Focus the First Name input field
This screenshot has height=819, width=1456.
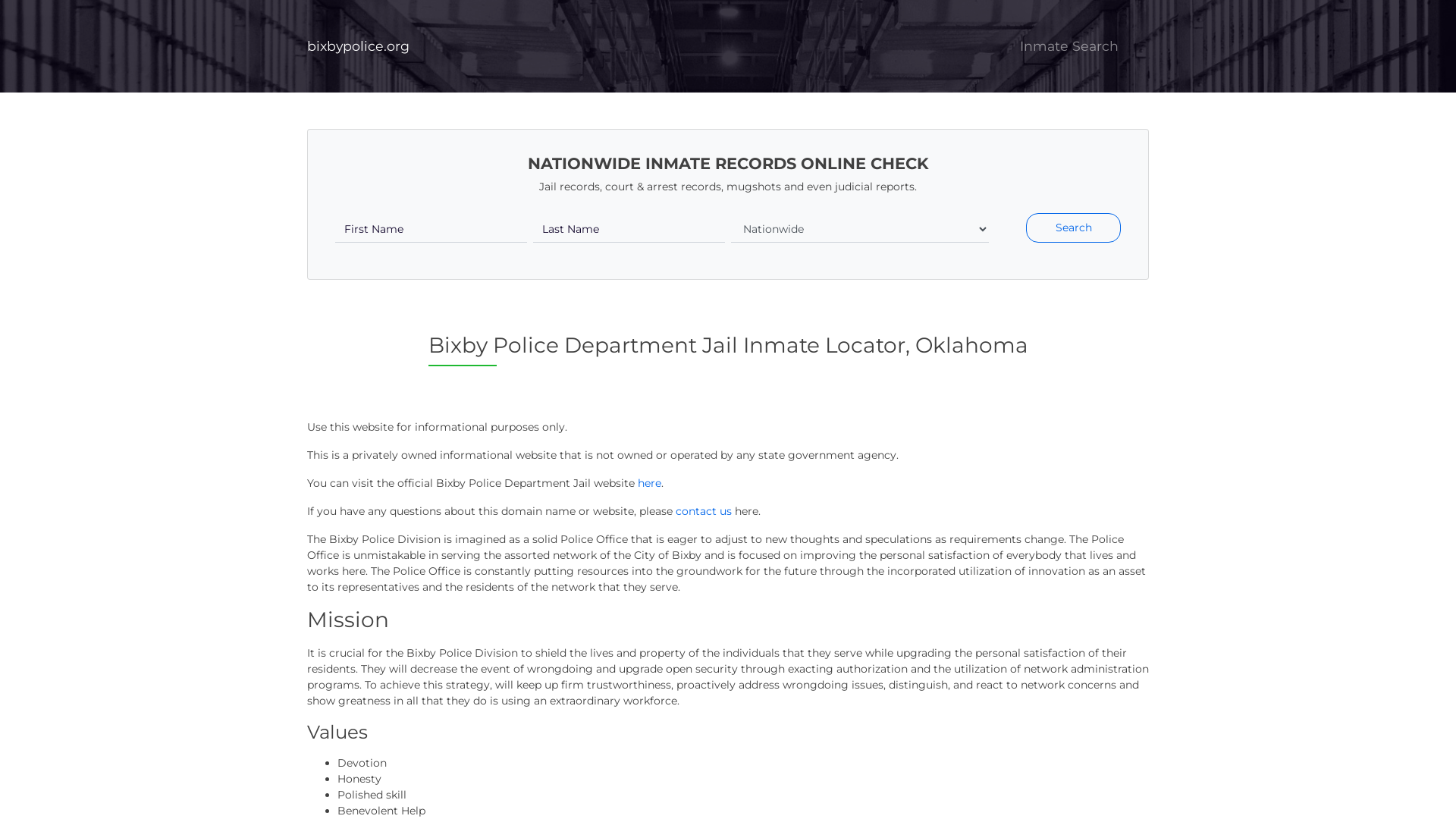(x=431, y=229)
